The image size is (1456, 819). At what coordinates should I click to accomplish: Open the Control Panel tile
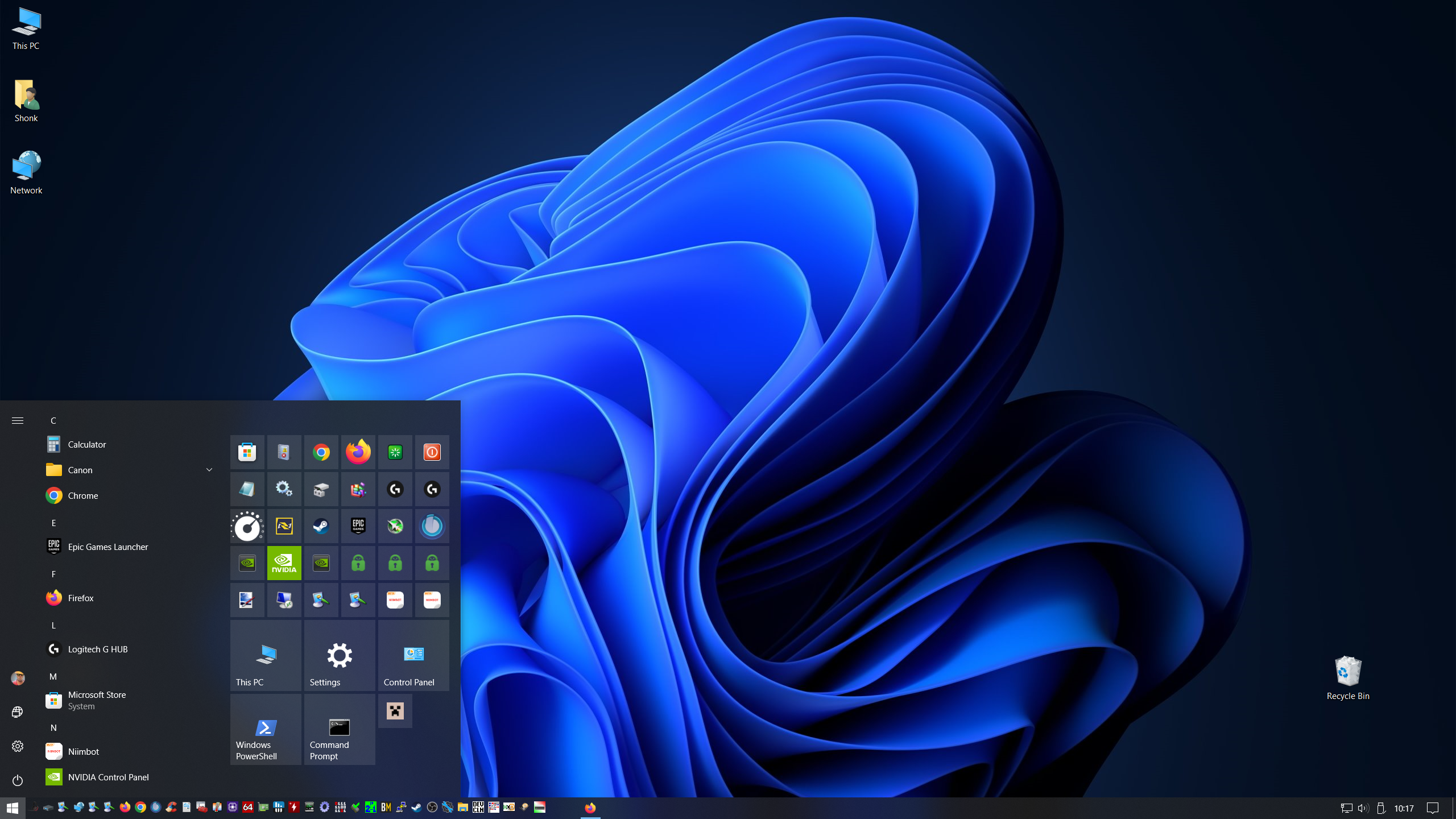413,655
